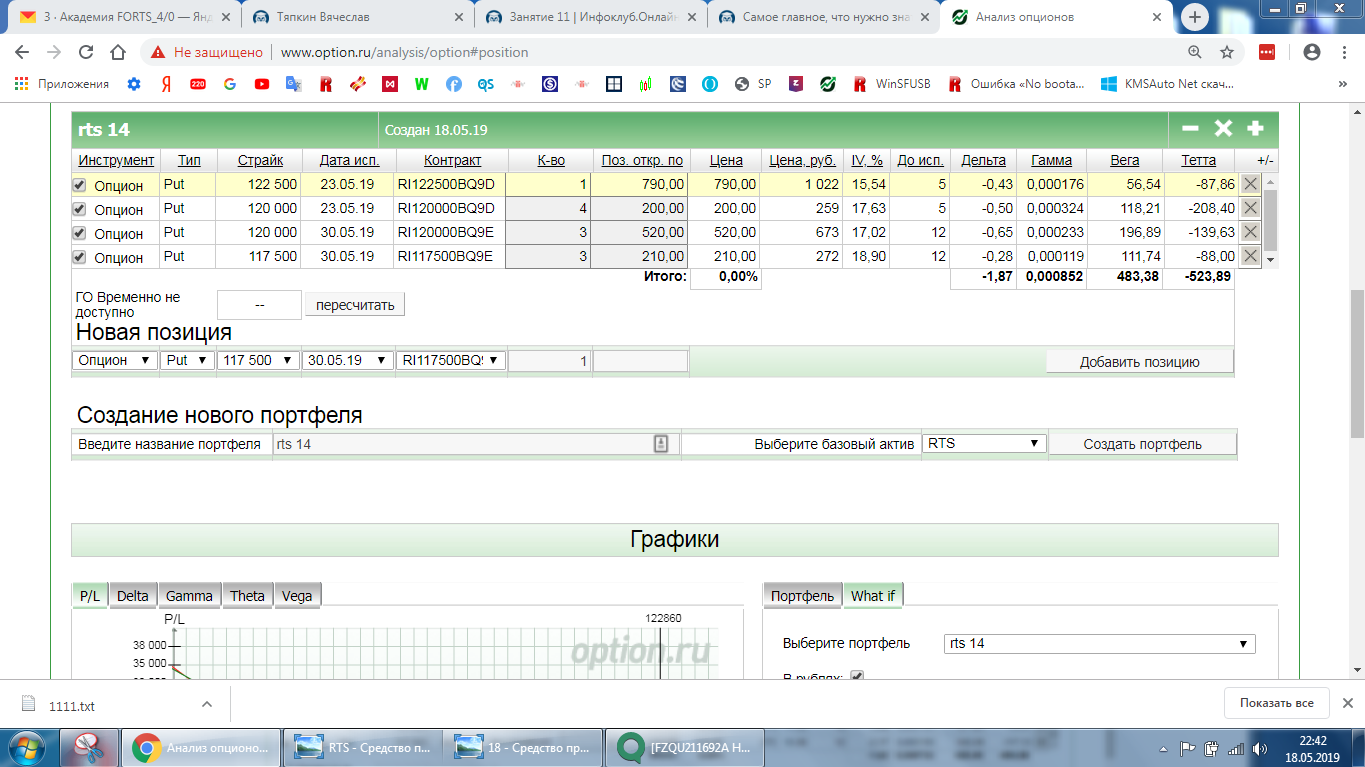Screen dimensions: 1365x767
Task: Remove the RI117500BQ9E option row
Action: point(1250,256)
